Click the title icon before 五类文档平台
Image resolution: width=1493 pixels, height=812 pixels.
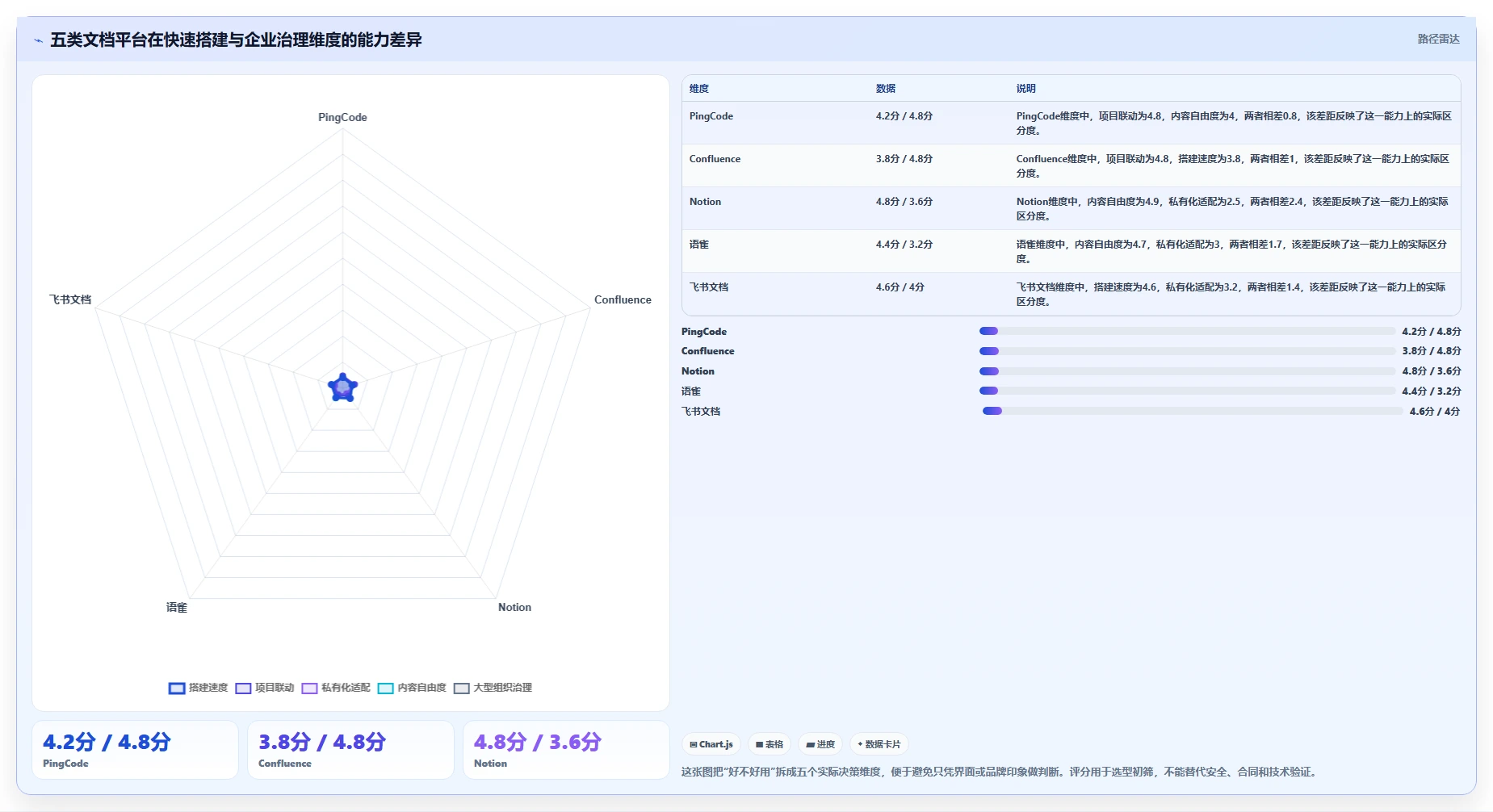[x=38, y=40]
